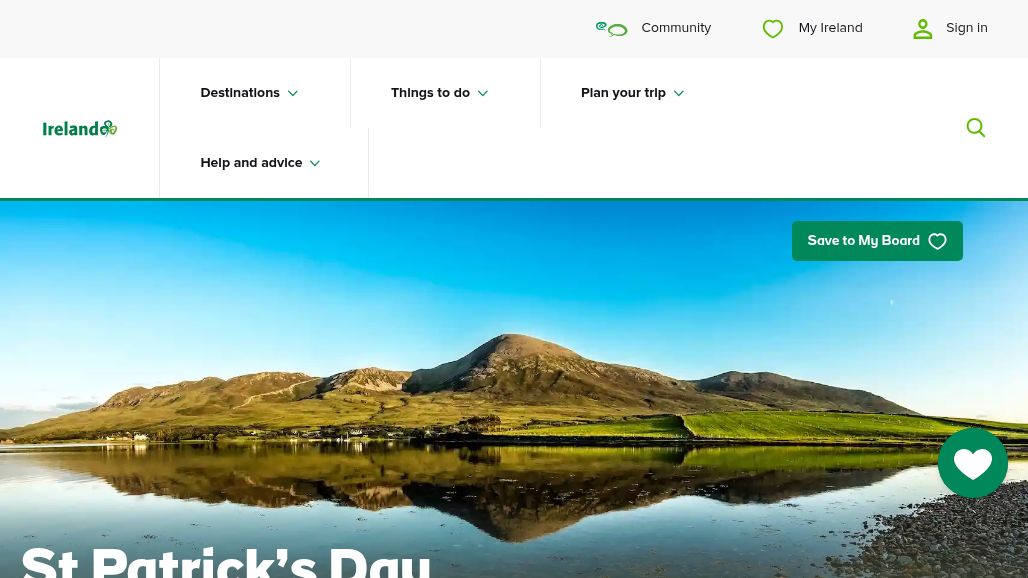Click heart icon inside Save to My Board
The height and width of the screenshot is (578, 1028).
[x=938, y=241]
